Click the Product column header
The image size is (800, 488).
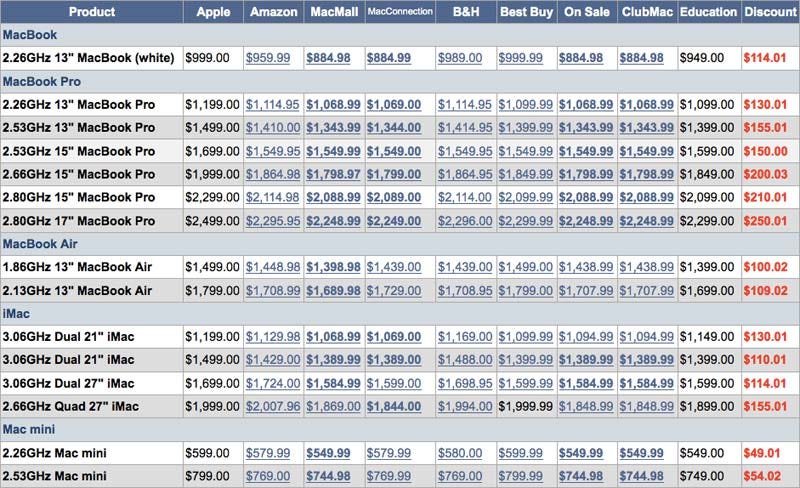[92, 12]
